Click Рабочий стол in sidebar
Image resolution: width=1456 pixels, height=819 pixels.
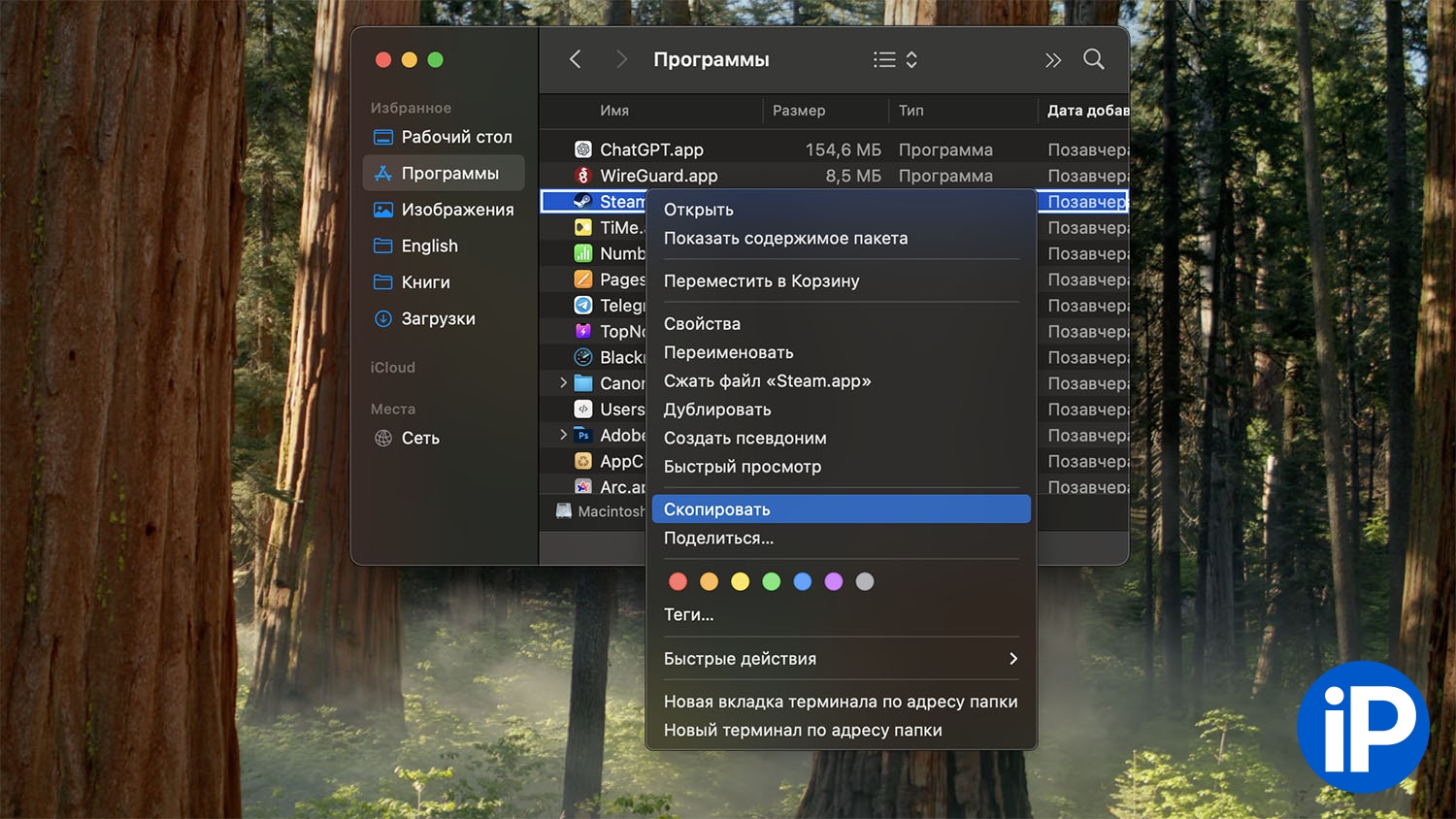(x=455, y=138)
